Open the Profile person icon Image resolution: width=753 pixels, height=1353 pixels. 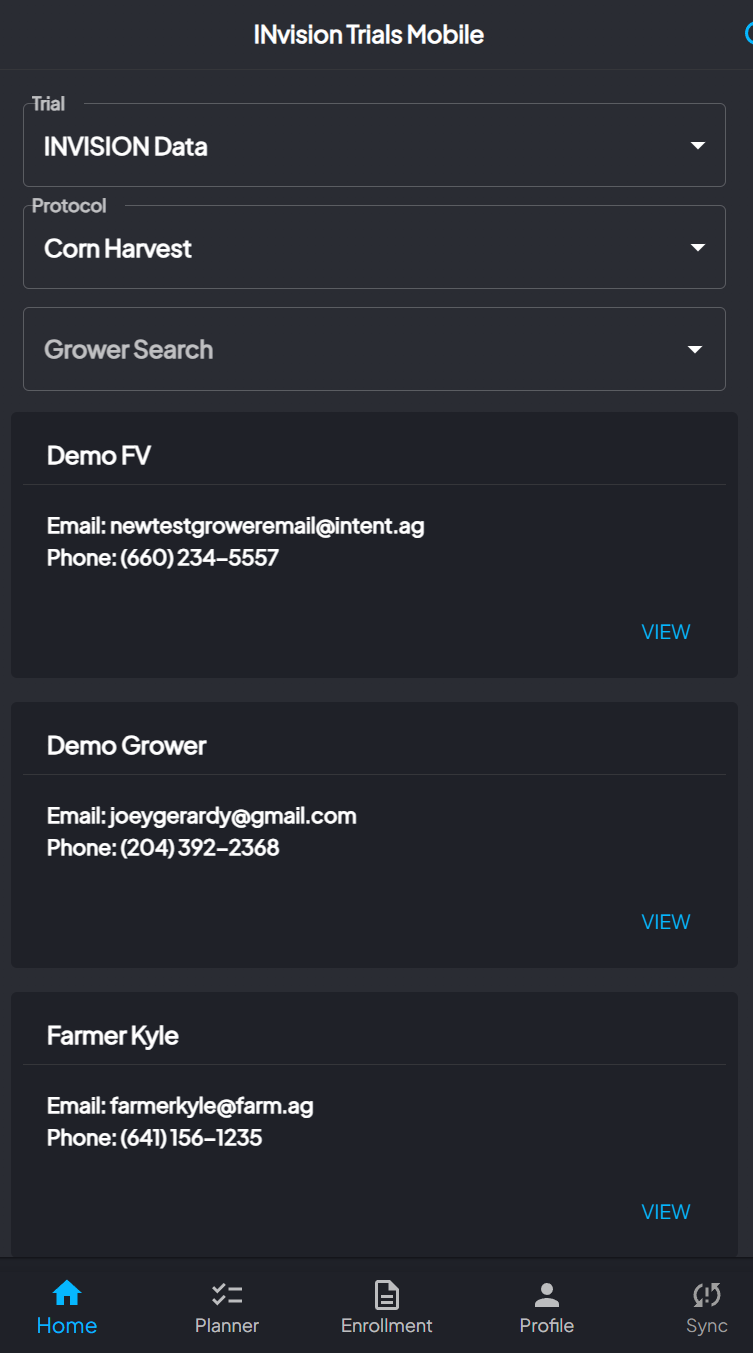coord(547,1295)
